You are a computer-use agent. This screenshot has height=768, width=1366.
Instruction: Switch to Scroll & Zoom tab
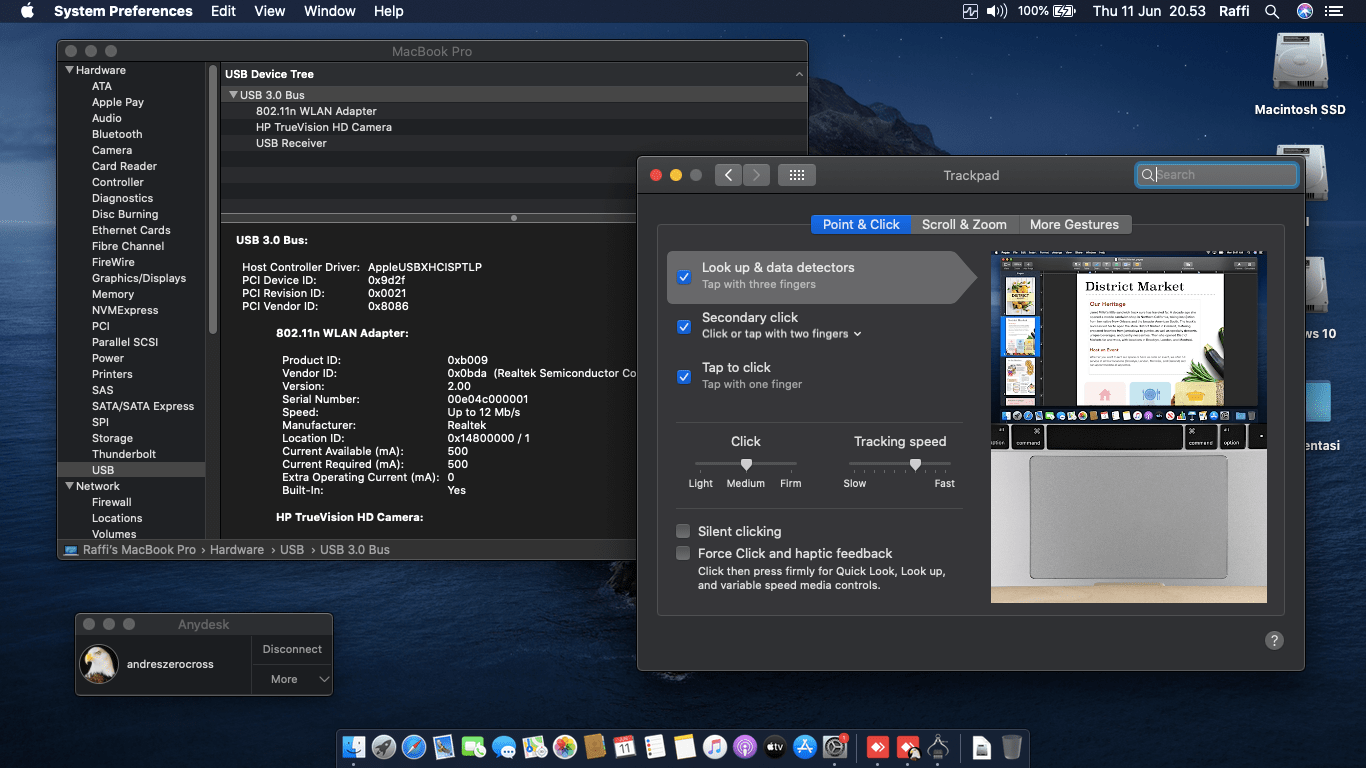[964, 224]
